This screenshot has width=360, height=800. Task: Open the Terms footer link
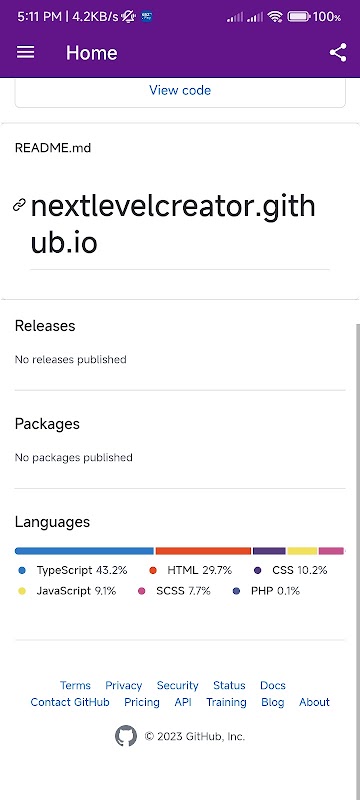[75, 685]
